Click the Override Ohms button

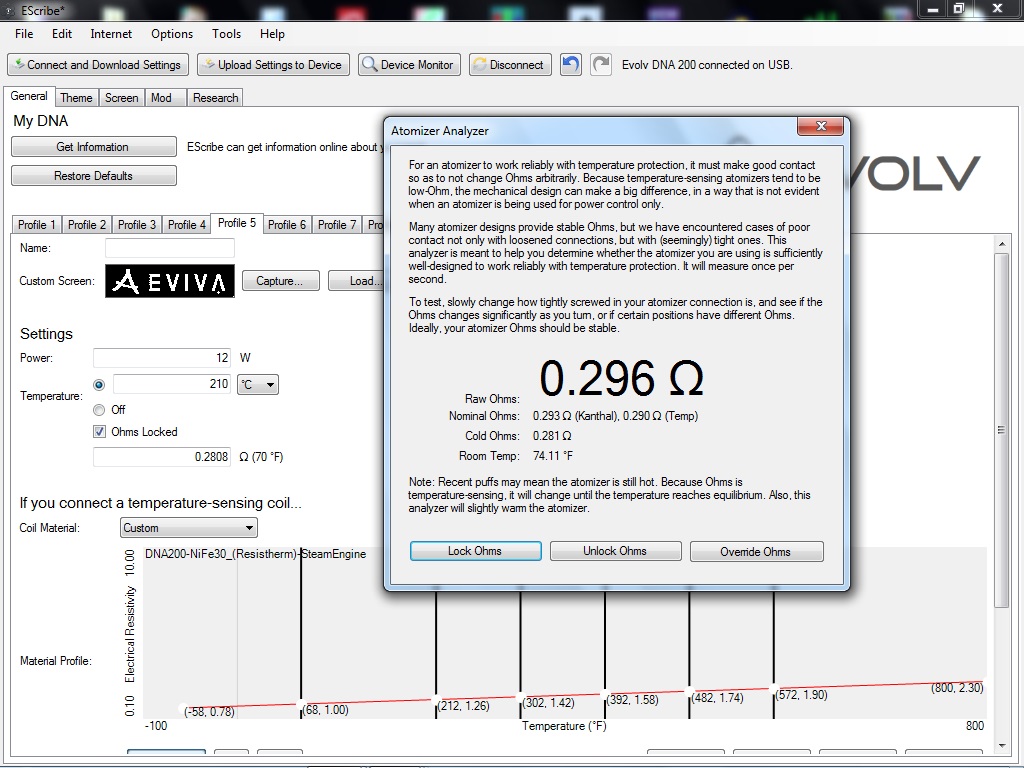756,552
